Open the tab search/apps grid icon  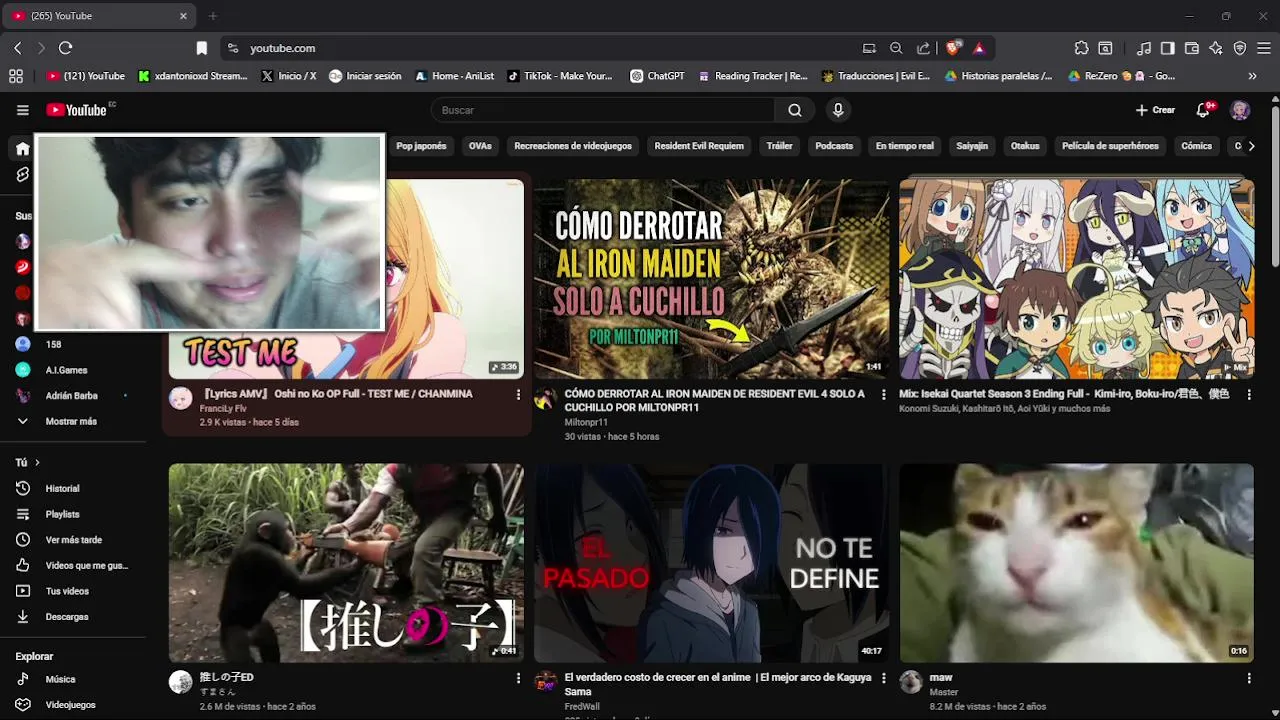pyautogui.click(x=15, y=76)
